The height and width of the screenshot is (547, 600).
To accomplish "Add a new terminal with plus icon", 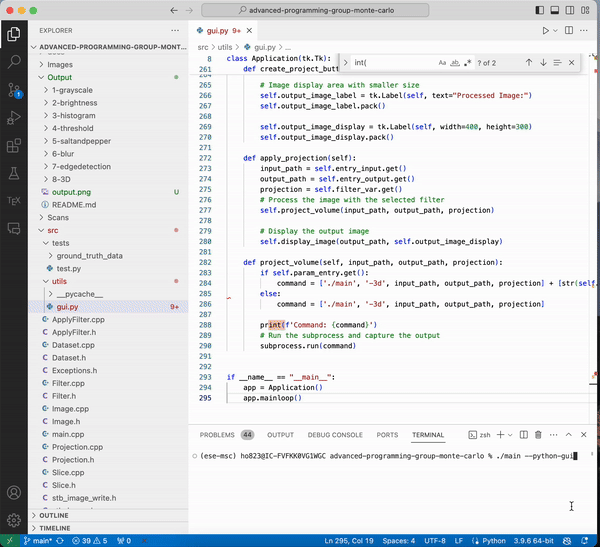I will [500, 434].
